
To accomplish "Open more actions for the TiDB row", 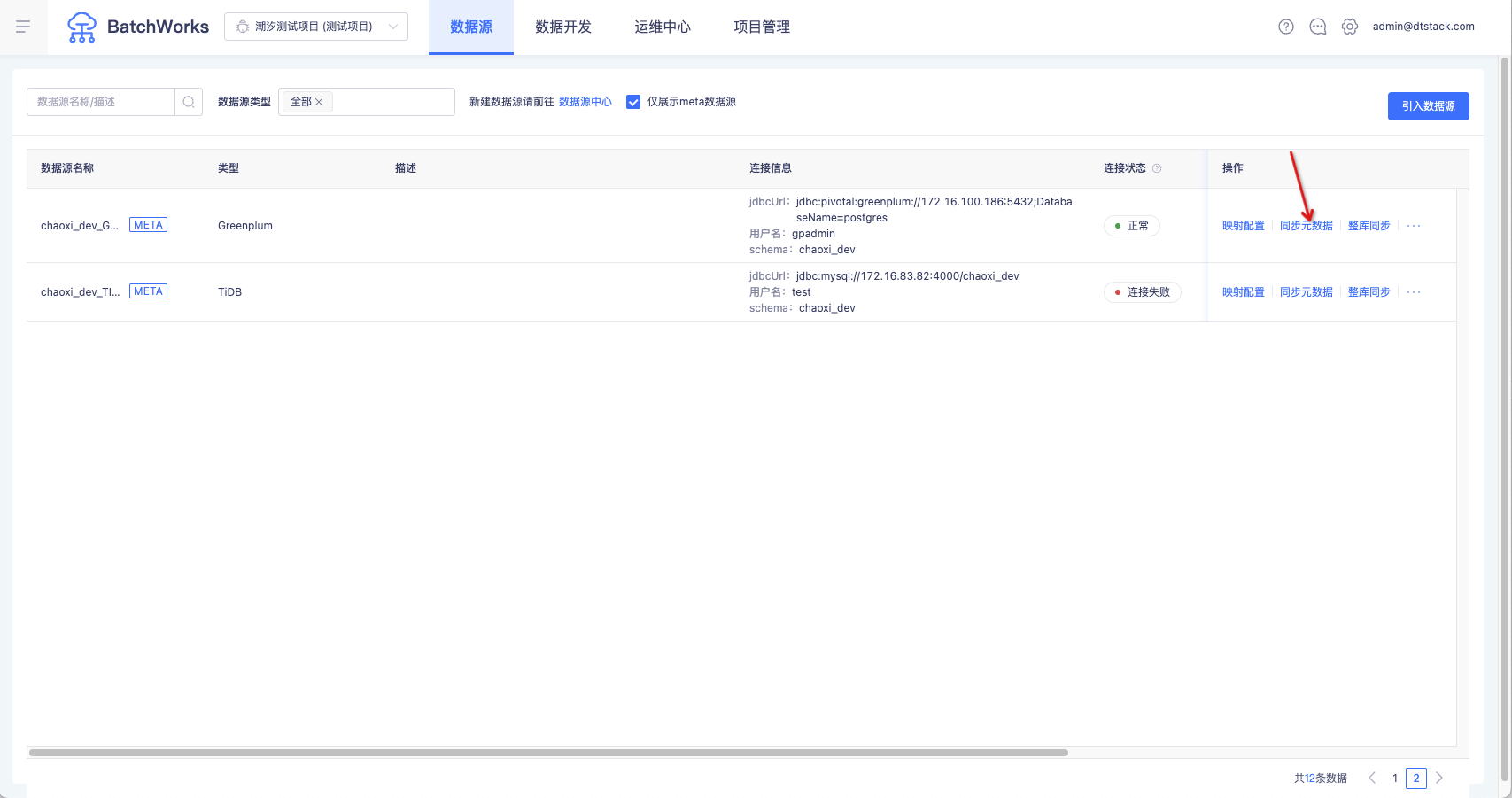I will (x=1414, y=292).
